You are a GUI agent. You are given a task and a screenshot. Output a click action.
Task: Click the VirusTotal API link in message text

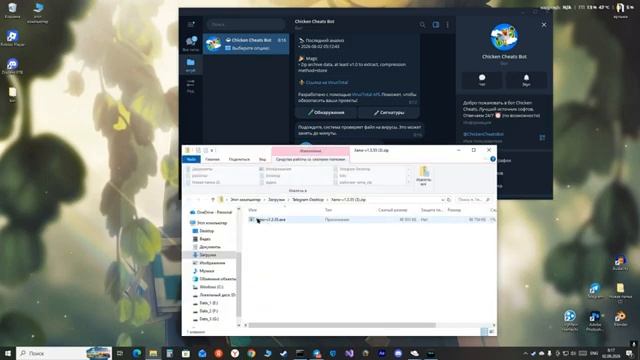365,94
